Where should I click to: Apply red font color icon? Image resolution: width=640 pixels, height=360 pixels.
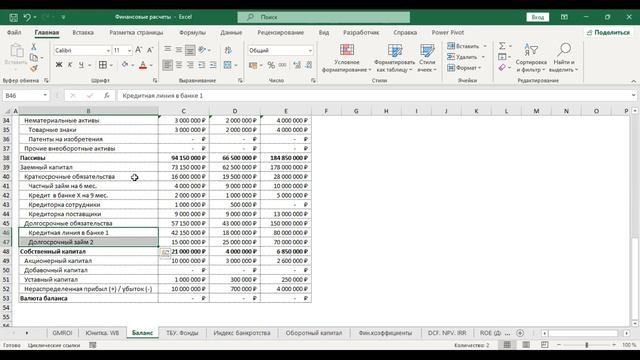[x=143, y=65]
